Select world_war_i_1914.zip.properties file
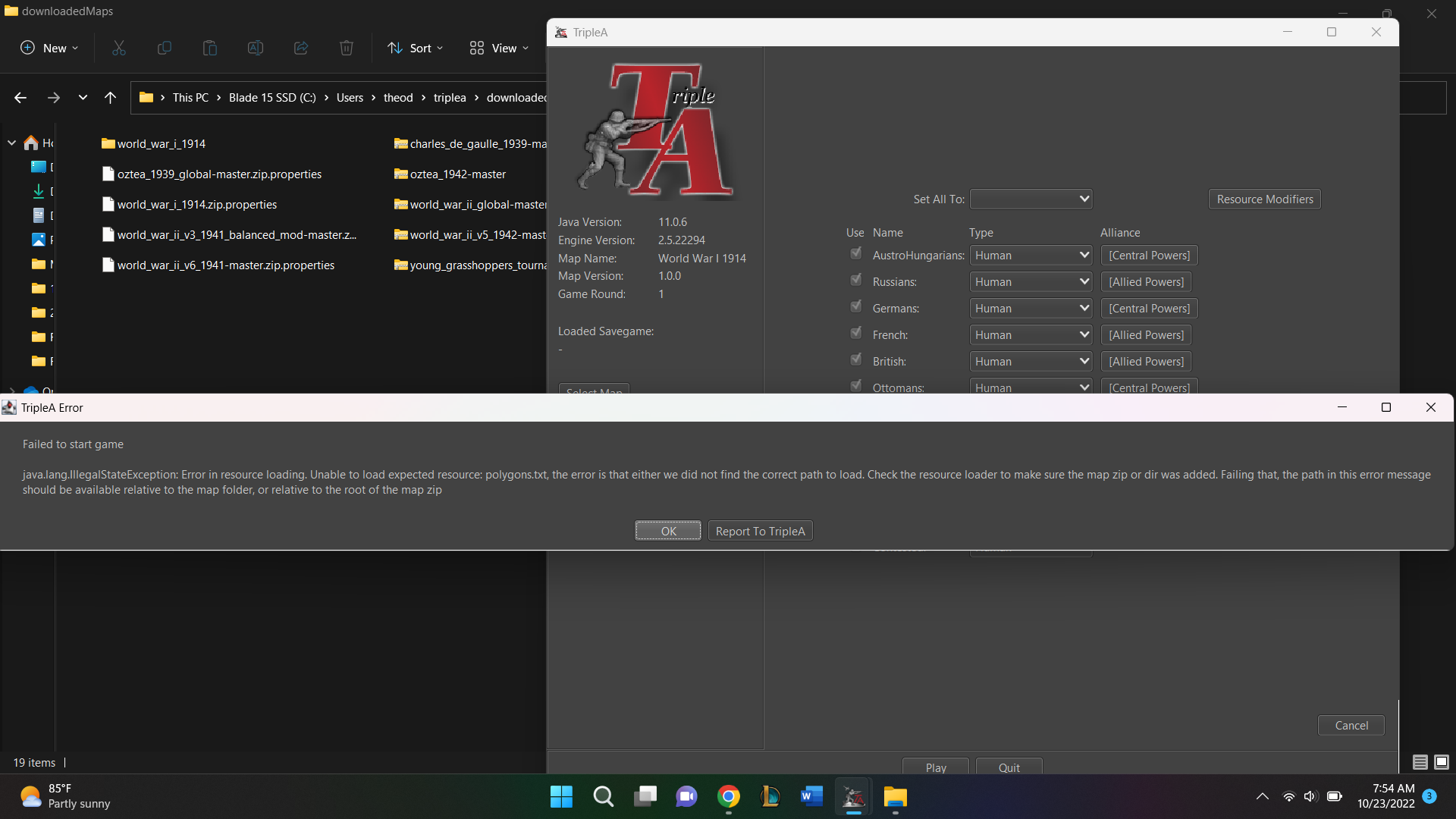Viewport: 1456px width, 819px height. [x=190, y=204]
